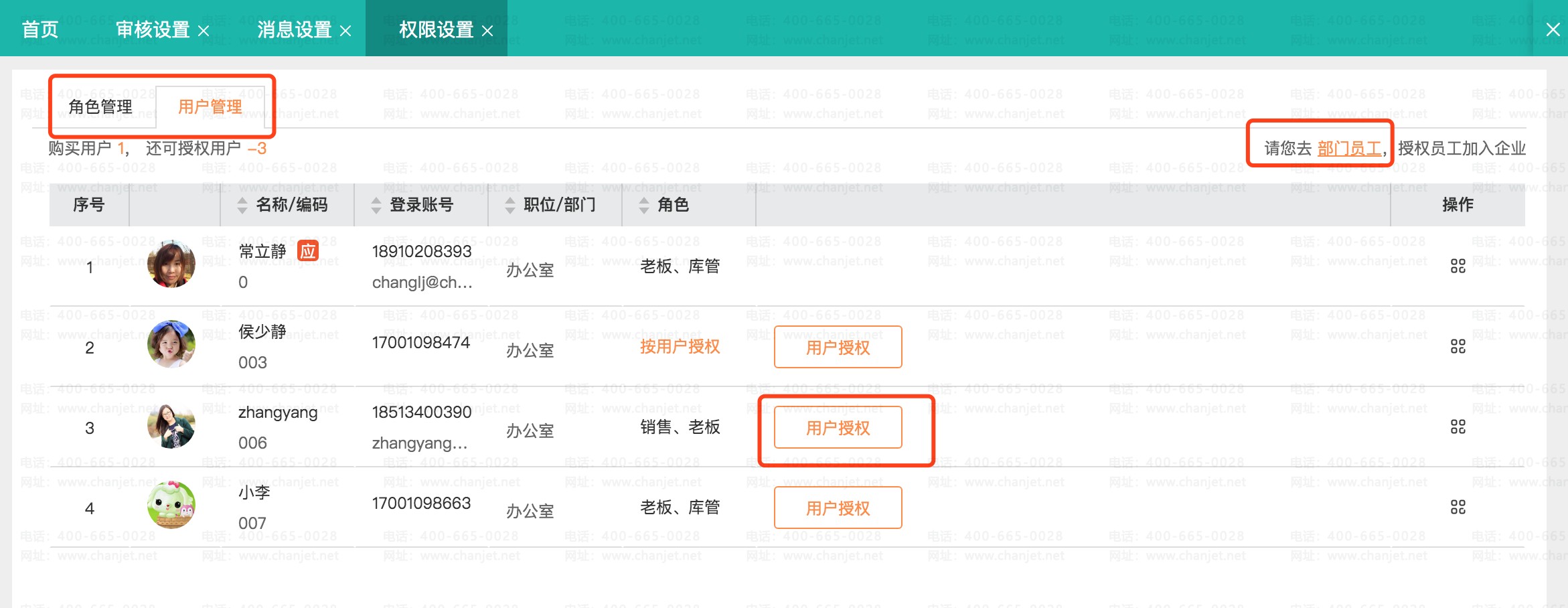Screen dimensions: 1568x608
Task: Select the name 侯少静
Action: pyautogui.click(x=262, y=331)
